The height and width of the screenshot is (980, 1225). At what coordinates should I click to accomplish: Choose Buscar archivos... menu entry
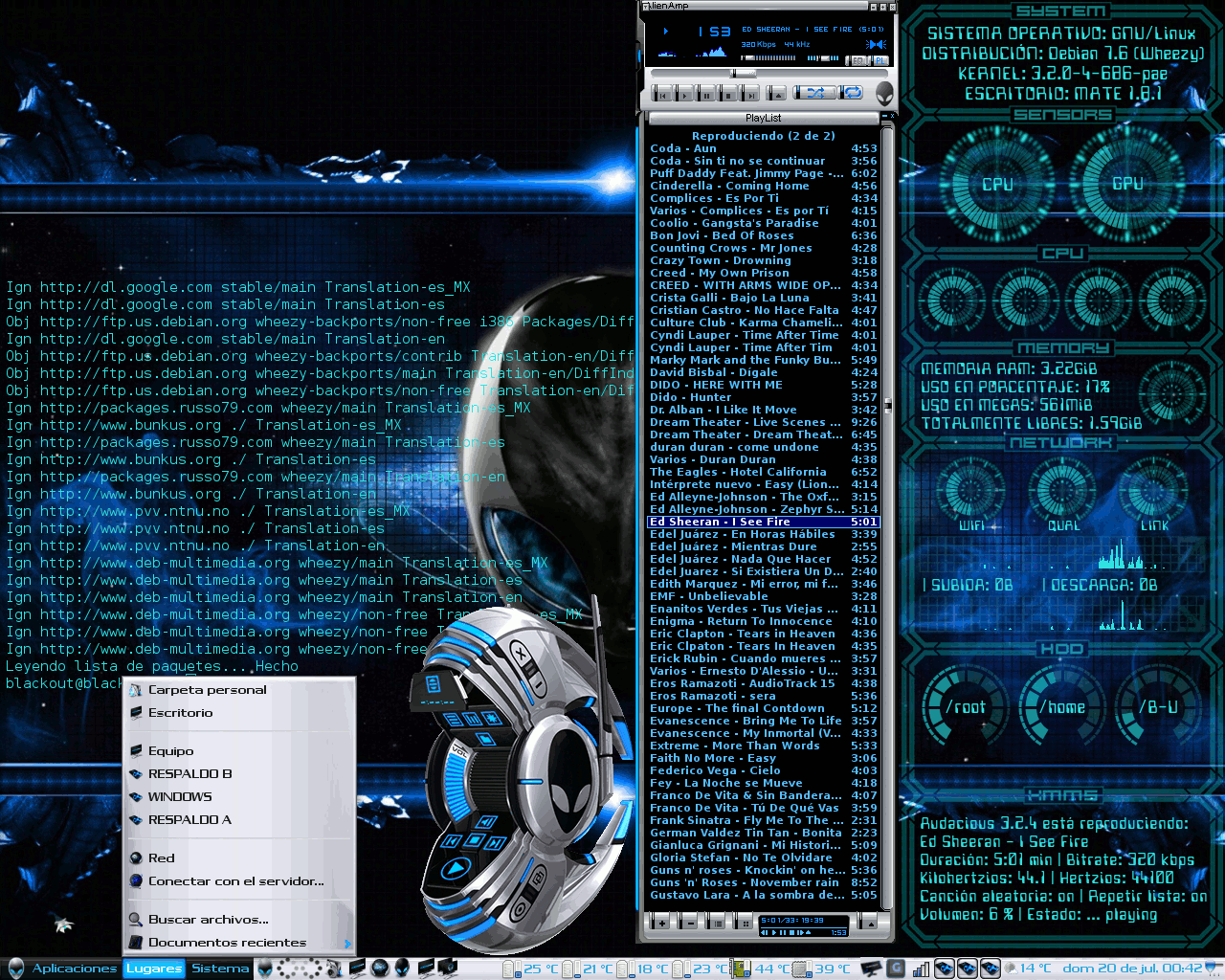(240, 919)
